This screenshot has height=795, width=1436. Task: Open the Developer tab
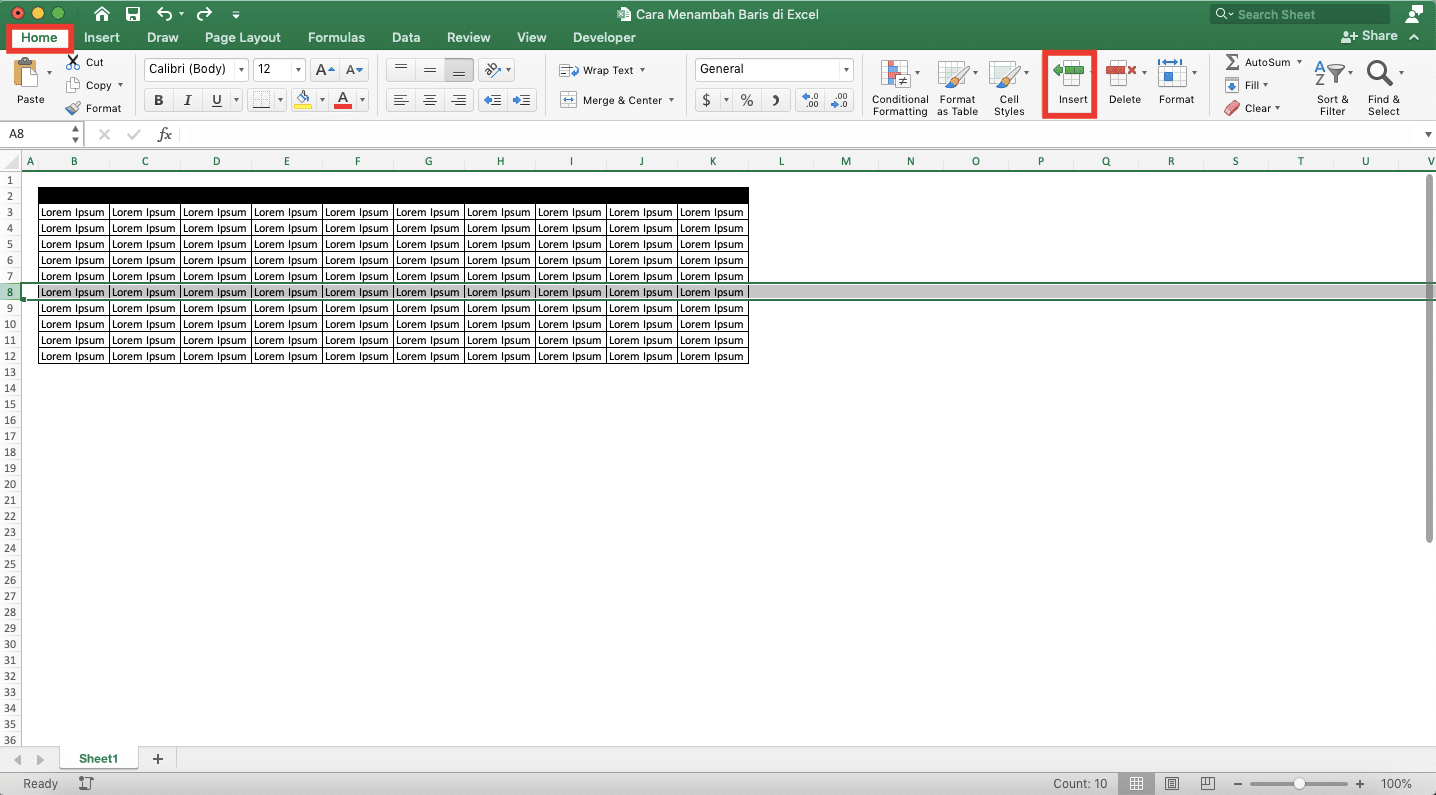tap(604, 37)
